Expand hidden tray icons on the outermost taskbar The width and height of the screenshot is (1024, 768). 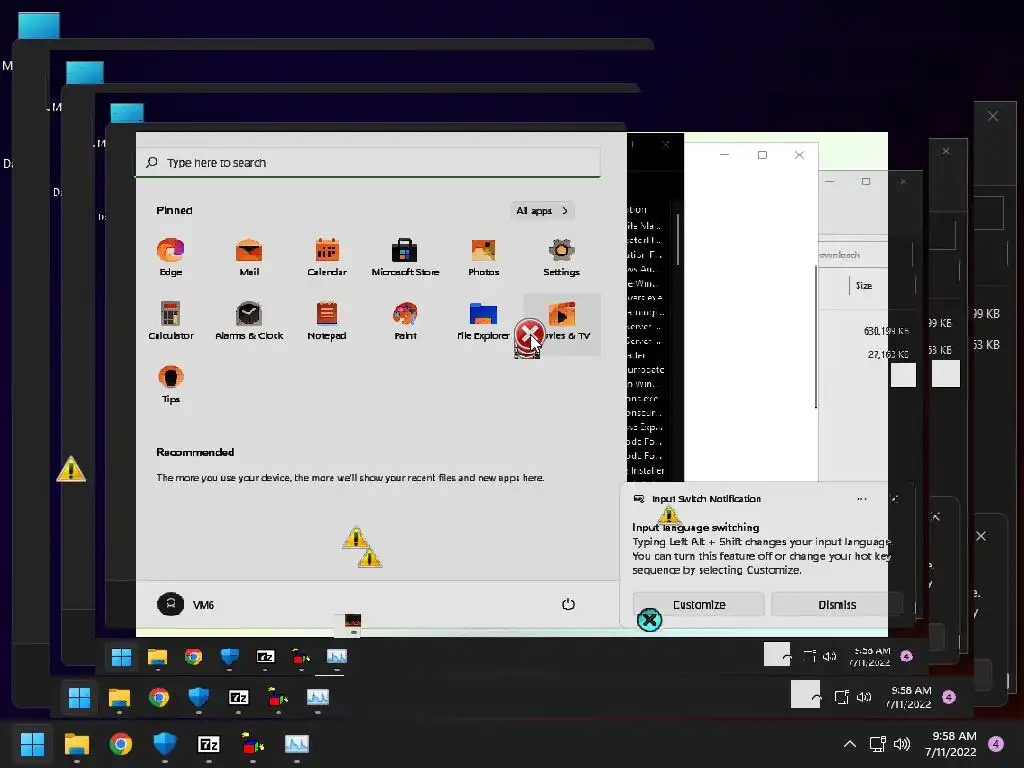850,744
